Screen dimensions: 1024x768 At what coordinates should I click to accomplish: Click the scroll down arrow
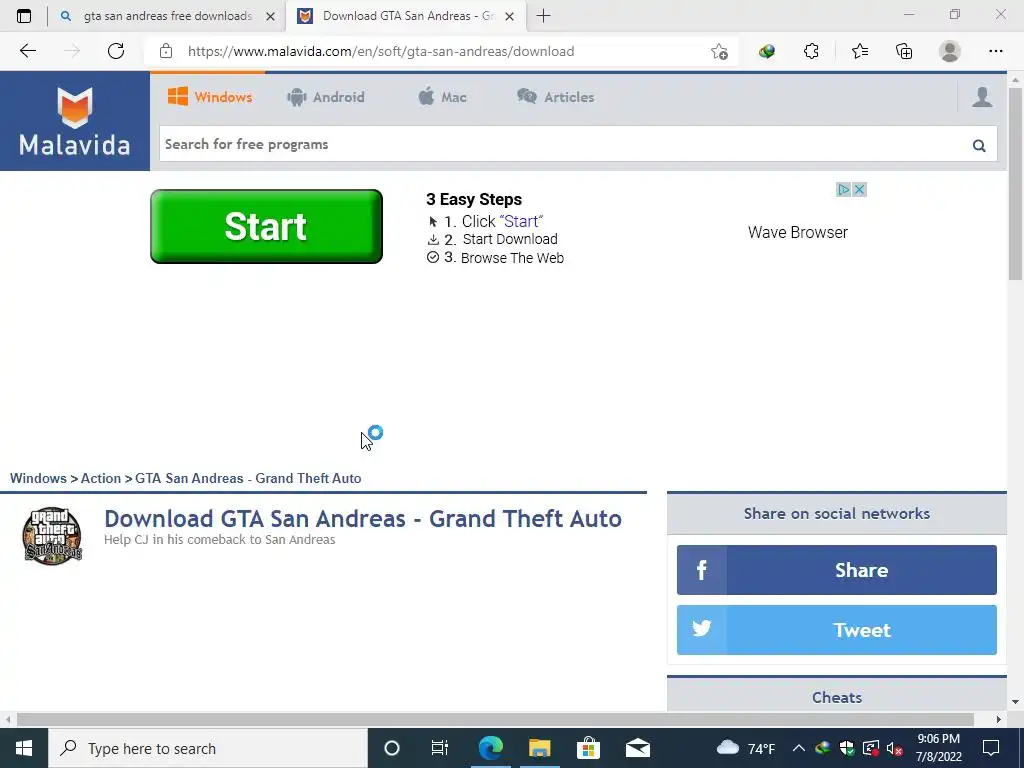pos(1015,702)
